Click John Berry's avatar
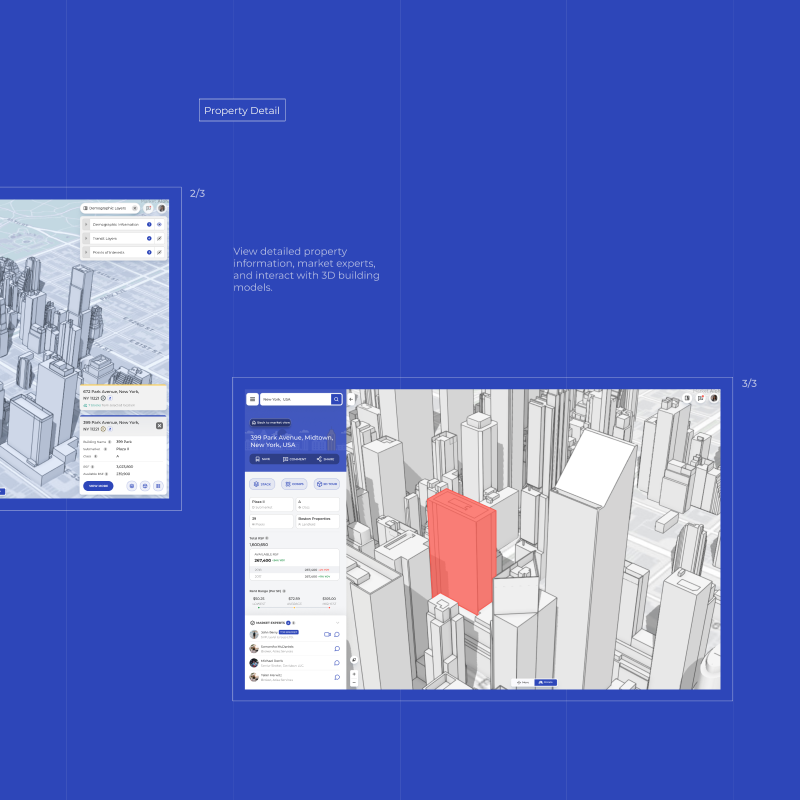The image size is (800, 800). (254, 634)
